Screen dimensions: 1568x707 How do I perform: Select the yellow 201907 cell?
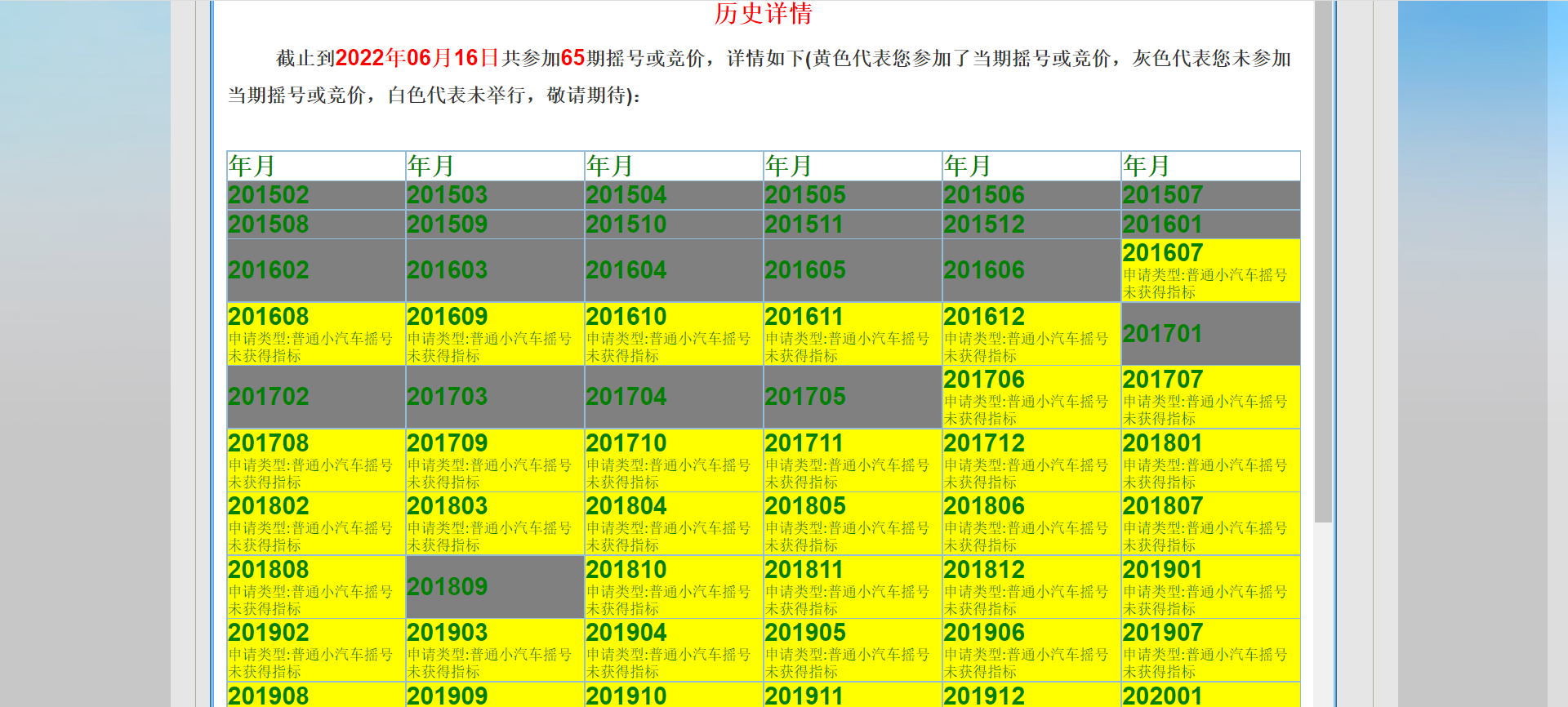(x=1209, y=650)
